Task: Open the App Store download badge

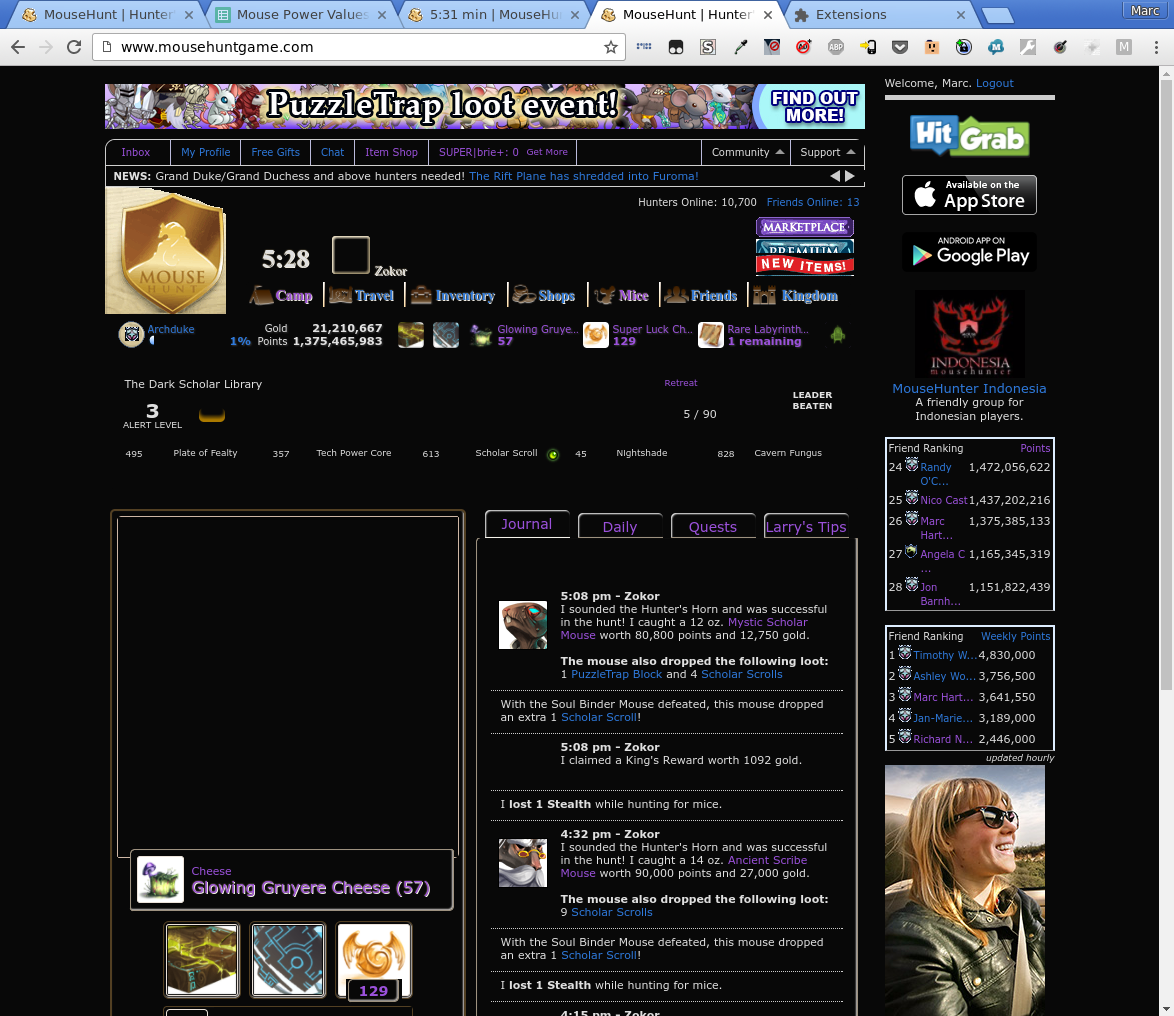Action: pos(969,195)
